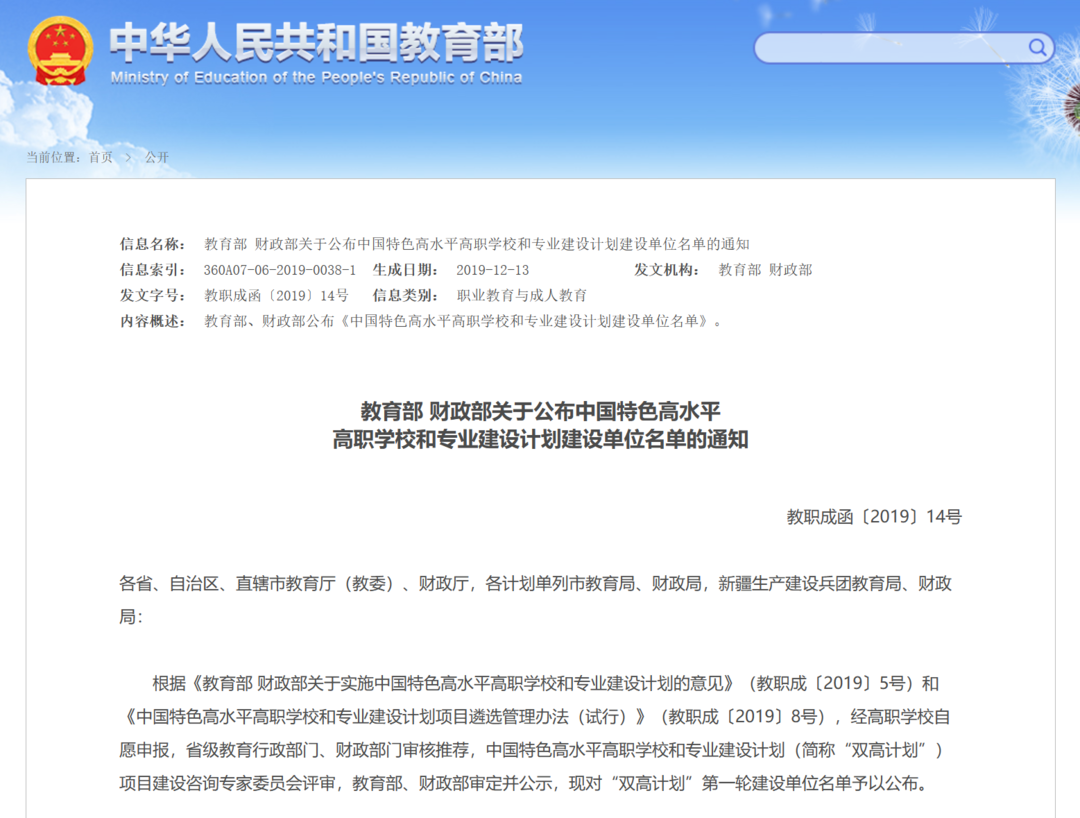1080x818 pixels.
Task: Click the bold centered notice title heading
Action: coord(540,425)
